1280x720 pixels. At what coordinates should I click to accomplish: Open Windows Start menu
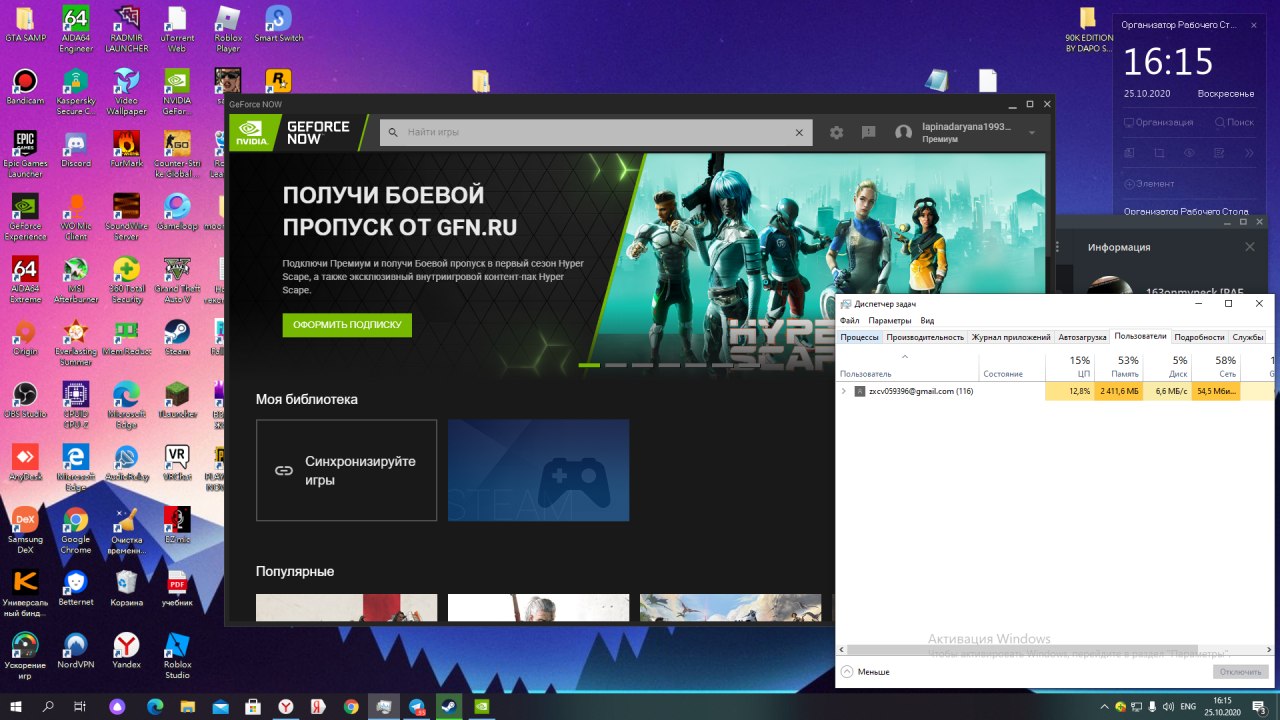pos(15,706)
